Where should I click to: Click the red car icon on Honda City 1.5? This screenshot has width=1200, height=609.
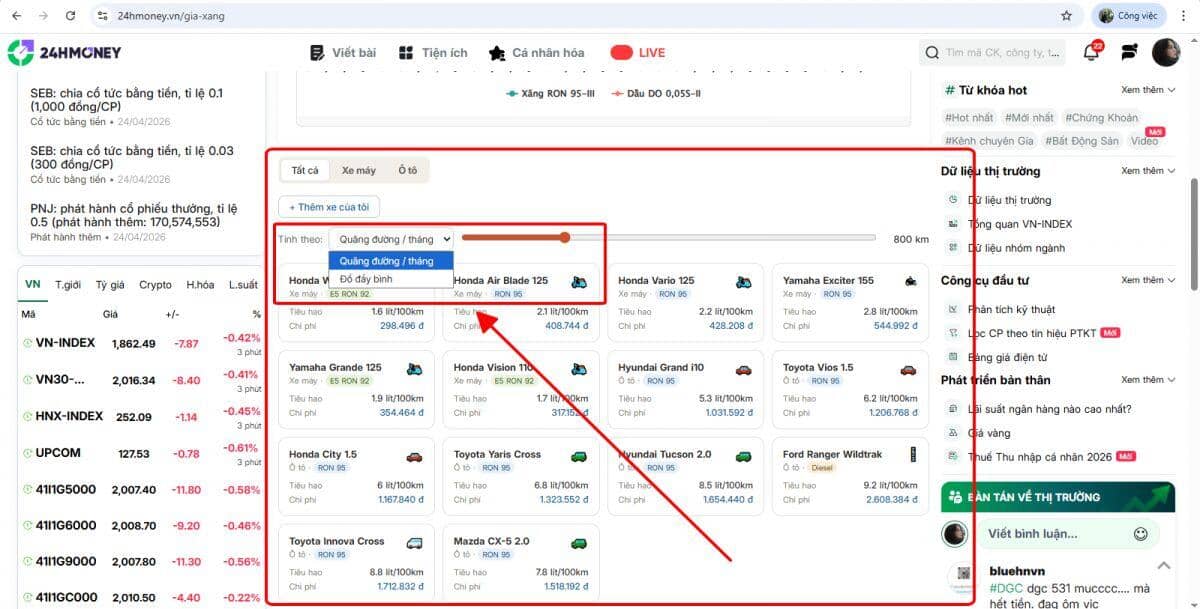[x=414, y=456]
